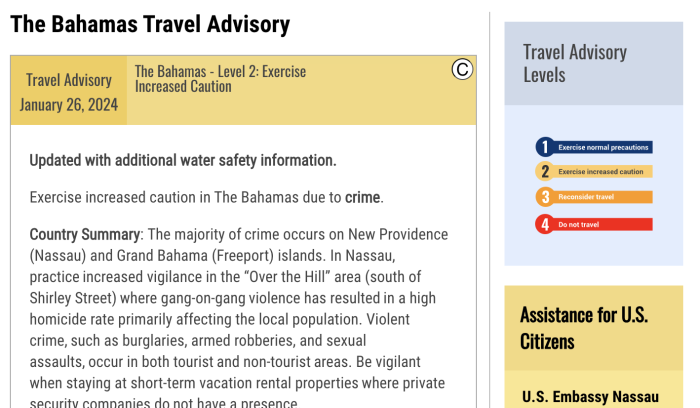Click 'Updated with additional water safety information' line
The image size is (700, 408).
click(x=183, y=160)
